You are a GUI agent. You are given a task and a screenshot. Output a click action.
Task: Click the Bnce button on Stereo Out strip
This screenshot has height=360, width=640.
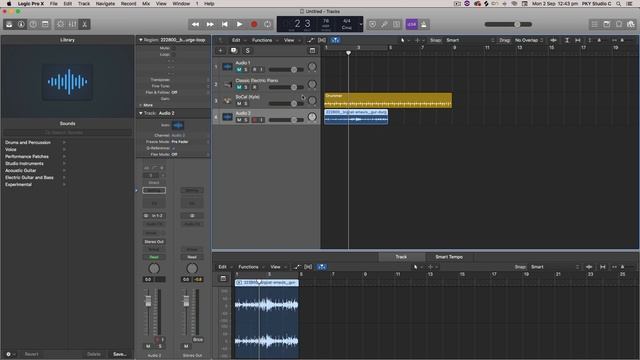tap(198, 340)
